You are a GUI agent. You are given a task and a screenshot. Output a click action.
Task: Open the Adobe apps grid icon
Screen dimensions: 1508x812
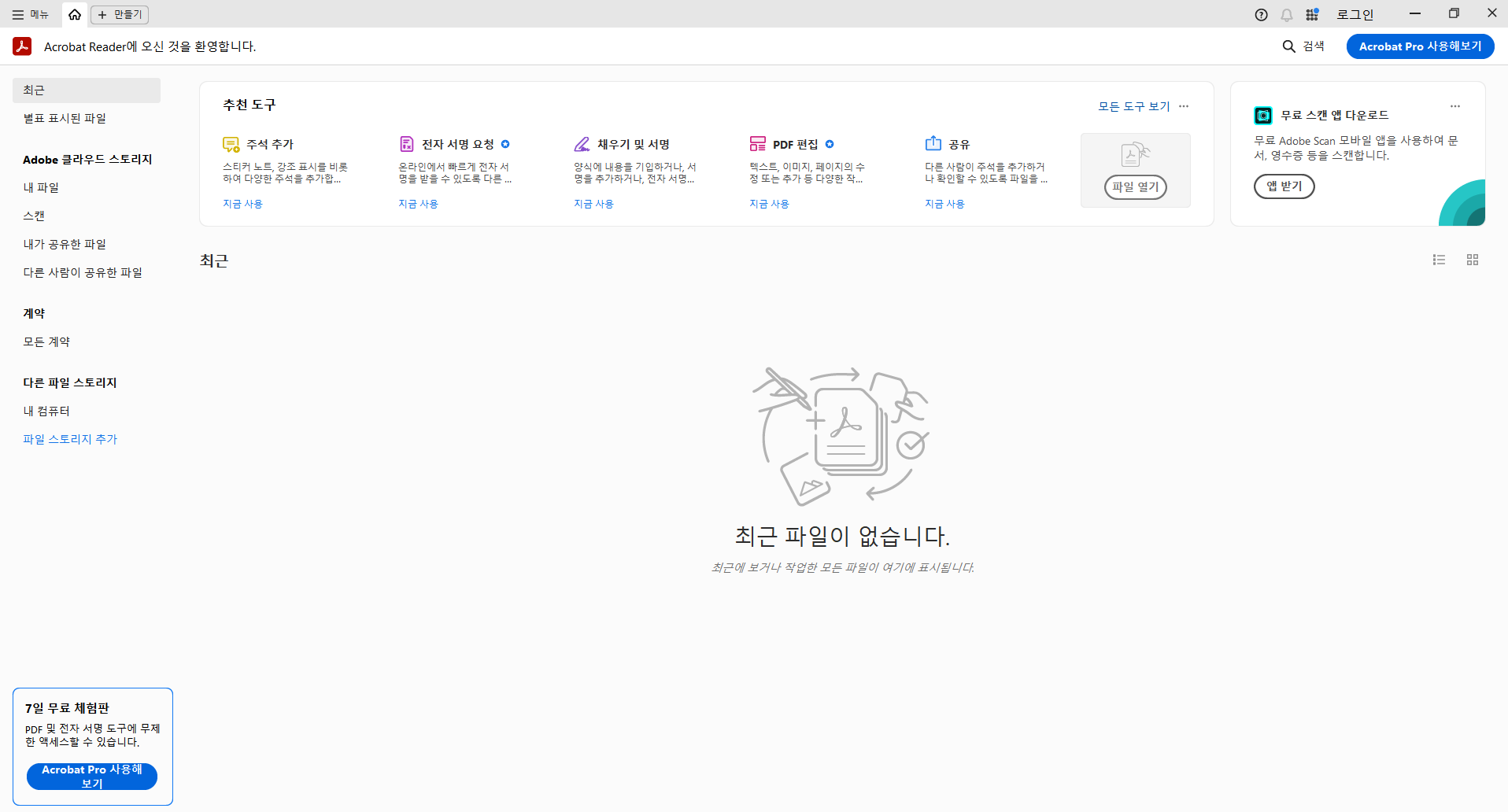(x=1312, y=15)
